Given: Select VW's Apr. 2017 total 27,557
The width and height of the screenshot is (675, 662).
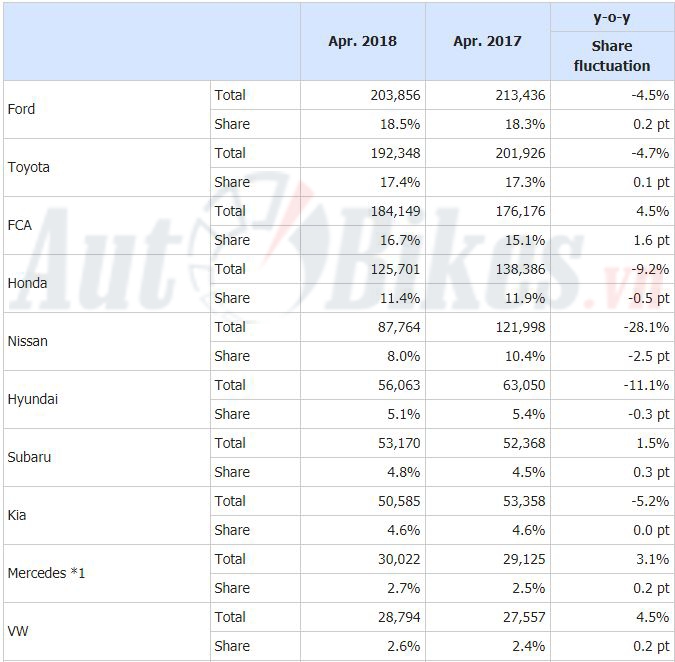Looking at the screenshot, I should click(x=517, y=617).
